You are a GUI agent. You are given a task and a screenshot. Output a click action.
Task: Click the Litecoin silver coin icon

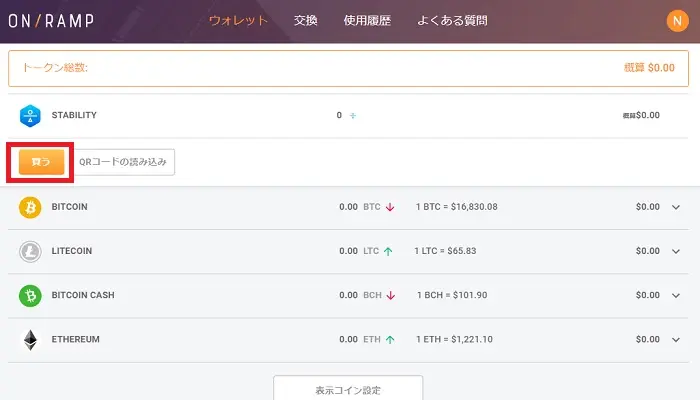31,251
